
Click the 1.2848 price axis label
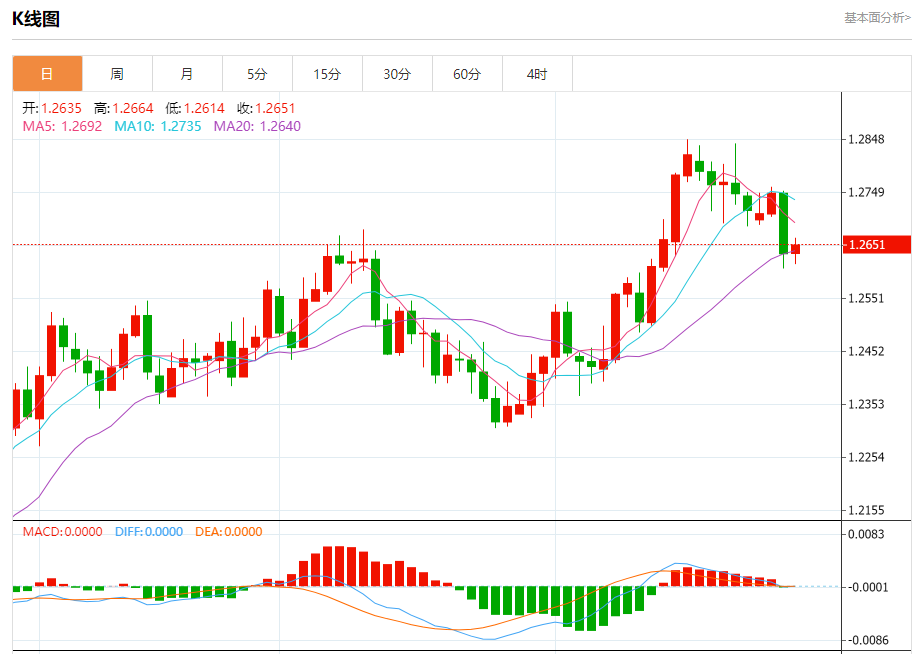866,139
